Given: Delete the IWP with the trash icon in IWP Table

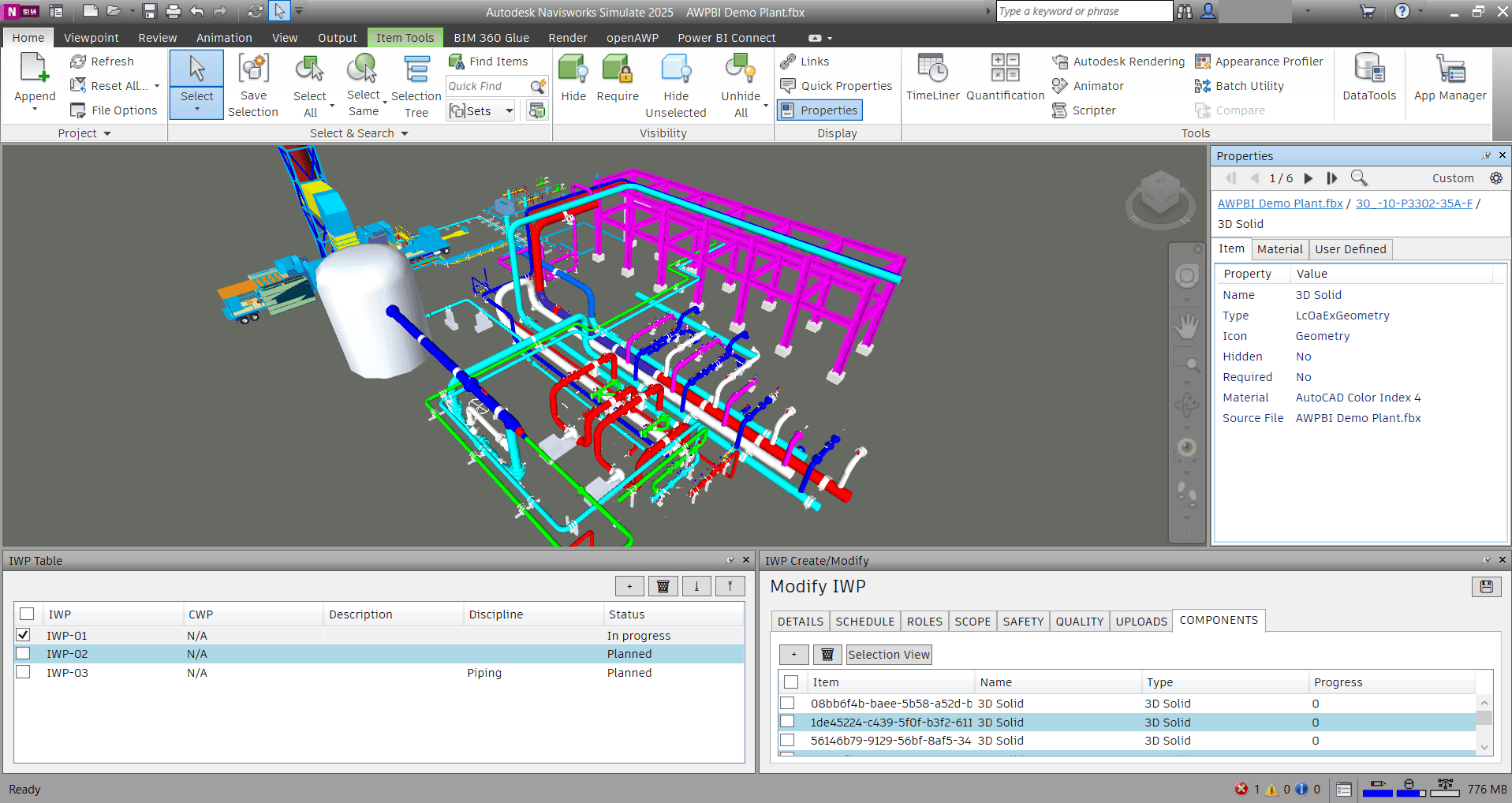Looking at the screenshot, I should [663, 586].
